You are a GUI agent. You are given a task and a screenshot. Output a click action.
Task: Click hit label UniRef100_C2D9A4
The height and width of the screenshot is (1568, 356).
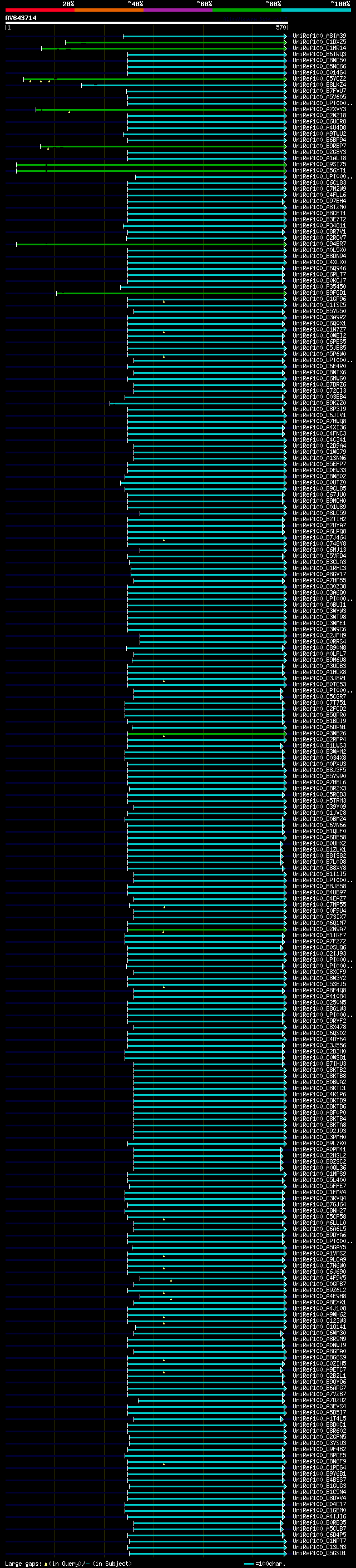319,446
